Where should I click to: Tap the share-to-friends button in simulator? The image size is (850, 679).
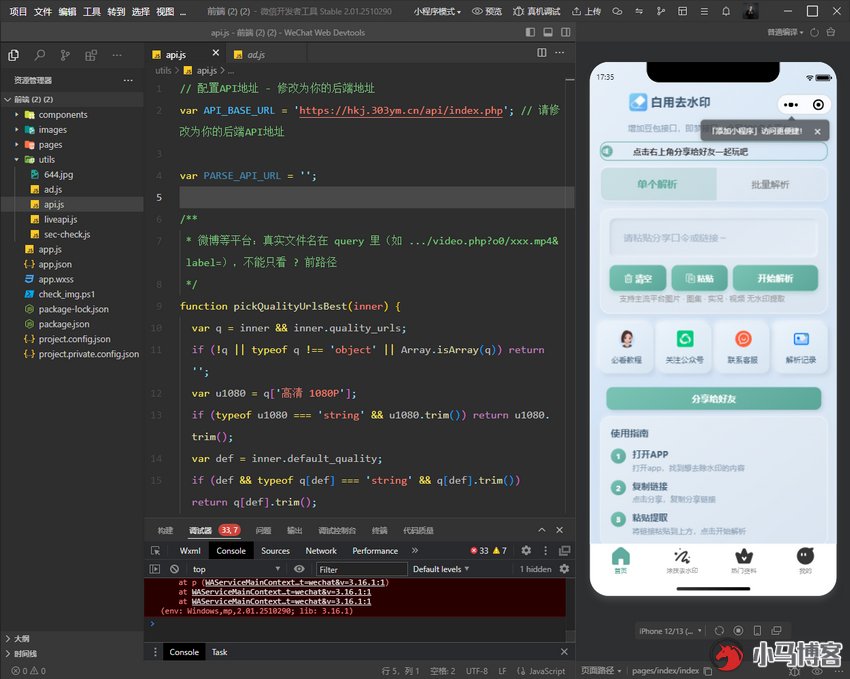[713, 399]
